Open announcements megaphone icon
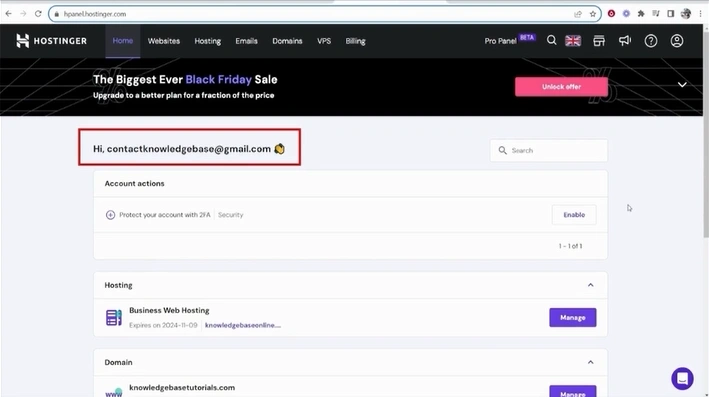The height and width of the screenshot is (397, 709). pos(625,41)
